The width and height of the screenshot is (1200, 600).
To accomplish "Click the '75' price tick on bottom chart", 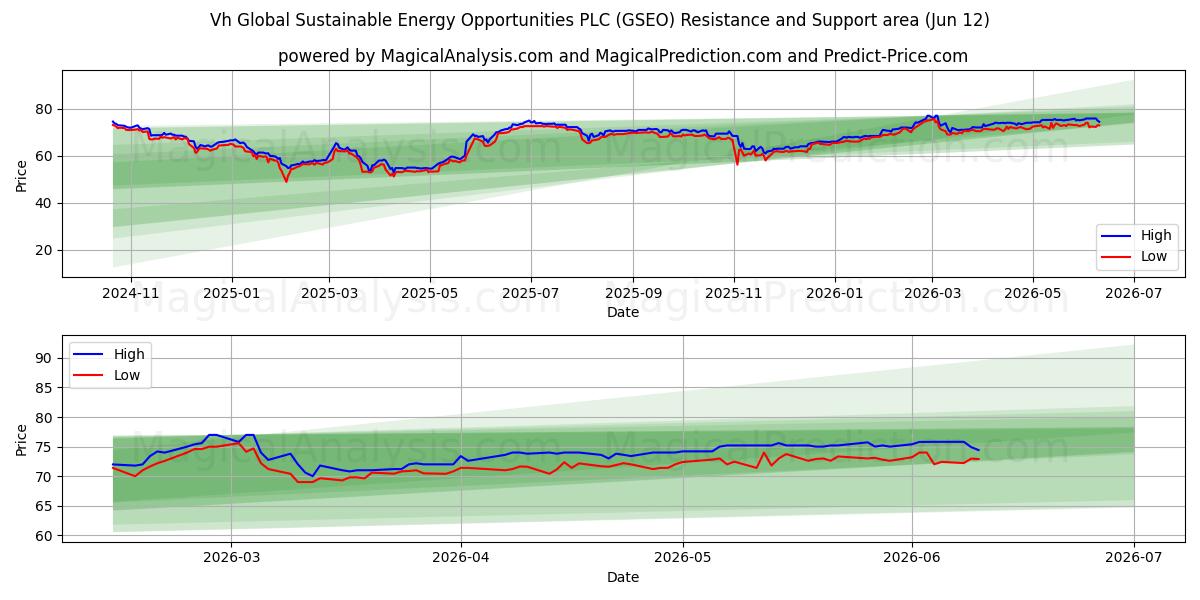I will tap(45, 447).
